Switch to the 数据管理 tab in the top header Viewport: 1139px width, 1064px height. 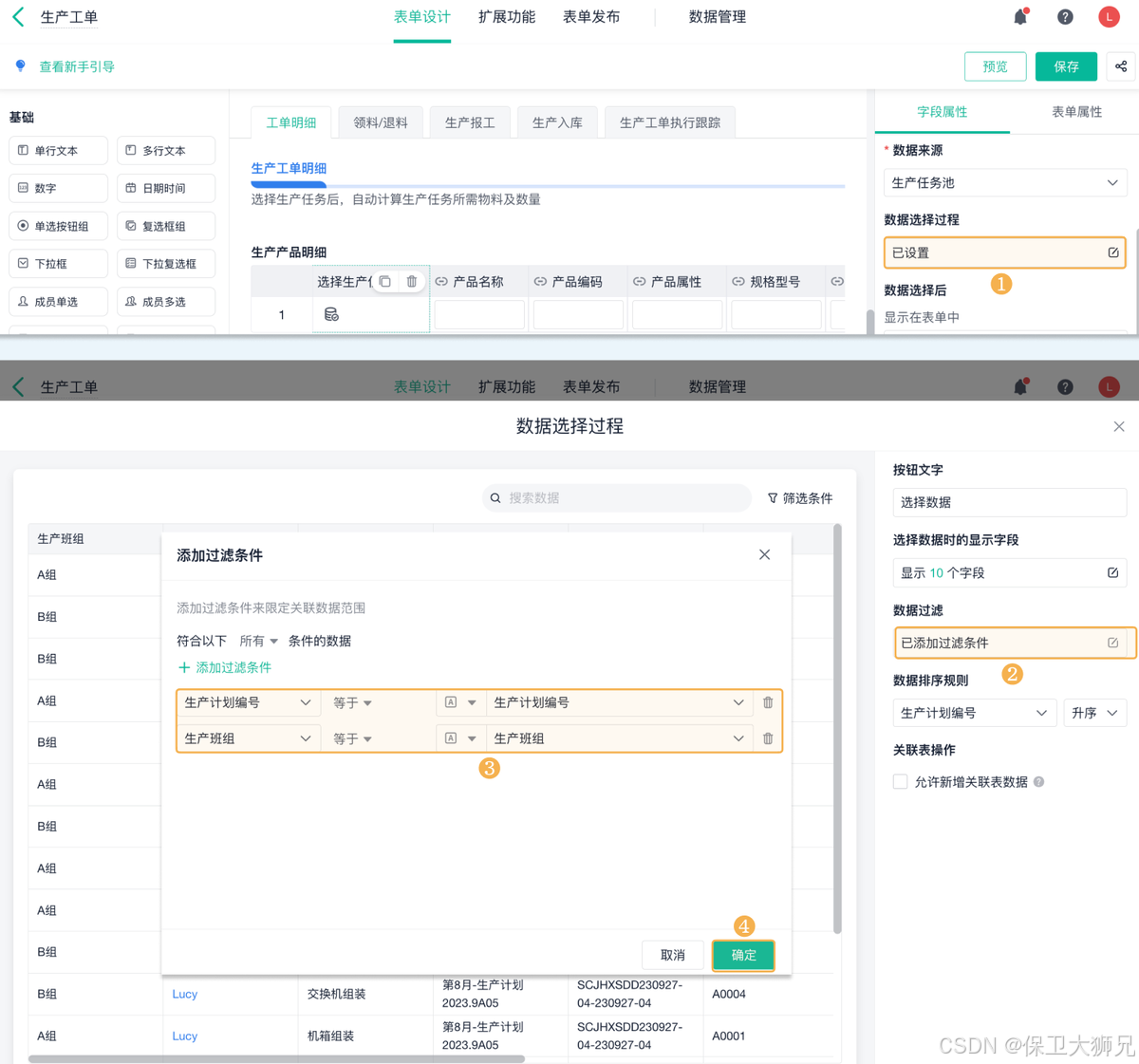[718, 17]
